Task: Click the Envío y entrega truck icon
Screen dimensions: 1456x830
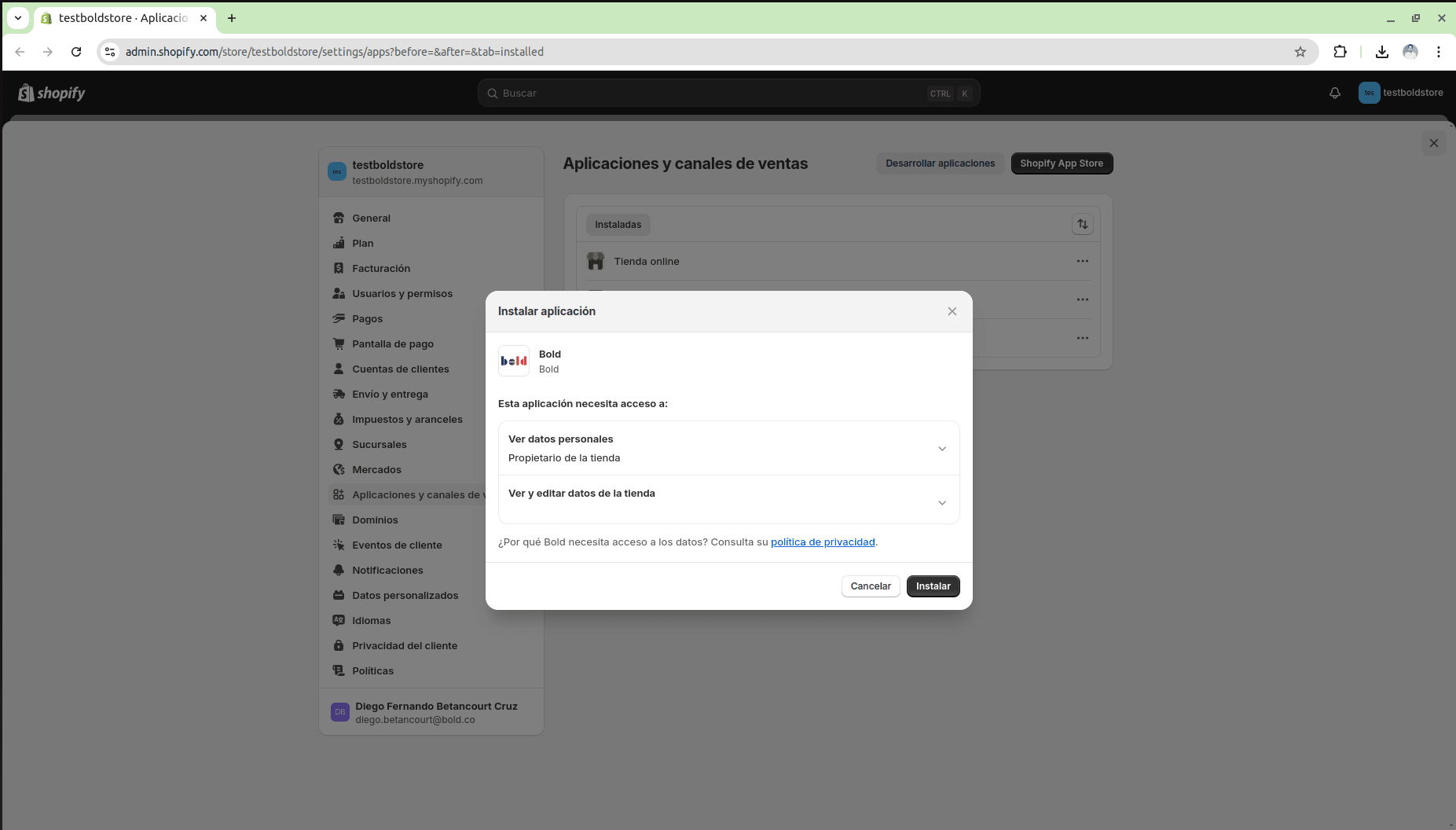Action: pyautogui.click(x=339, y=395)
